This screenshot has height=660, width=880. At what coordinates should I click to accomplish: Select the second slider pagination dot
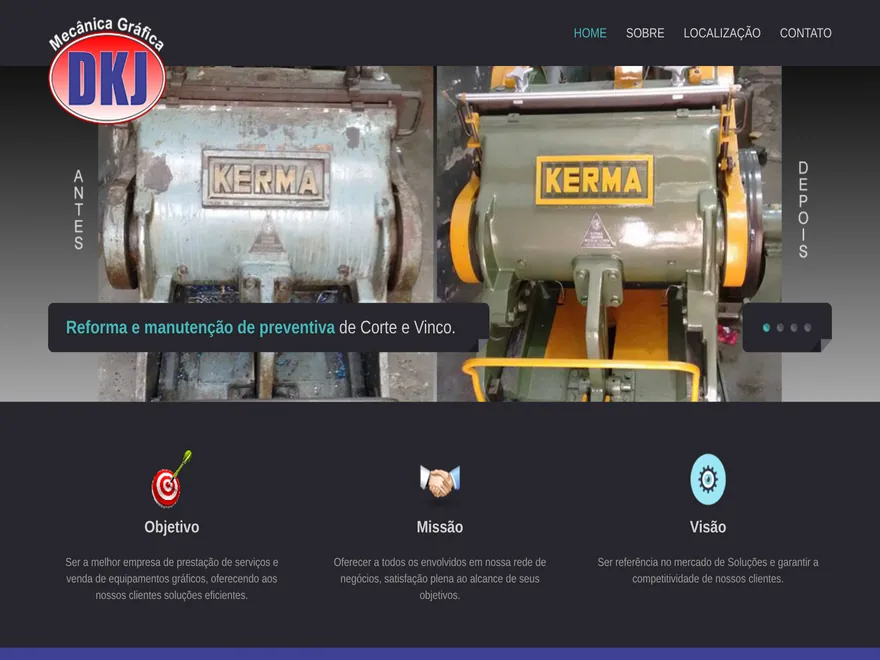pyautogui.click(x=780, y=328)
